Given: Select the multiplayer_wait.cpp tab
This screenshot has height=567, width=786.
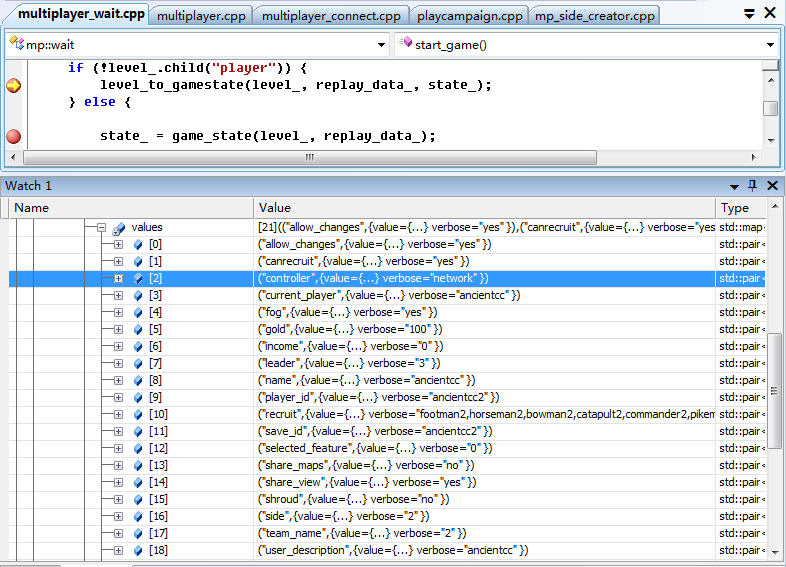Looking at the screenshot, I should (81, 14).
